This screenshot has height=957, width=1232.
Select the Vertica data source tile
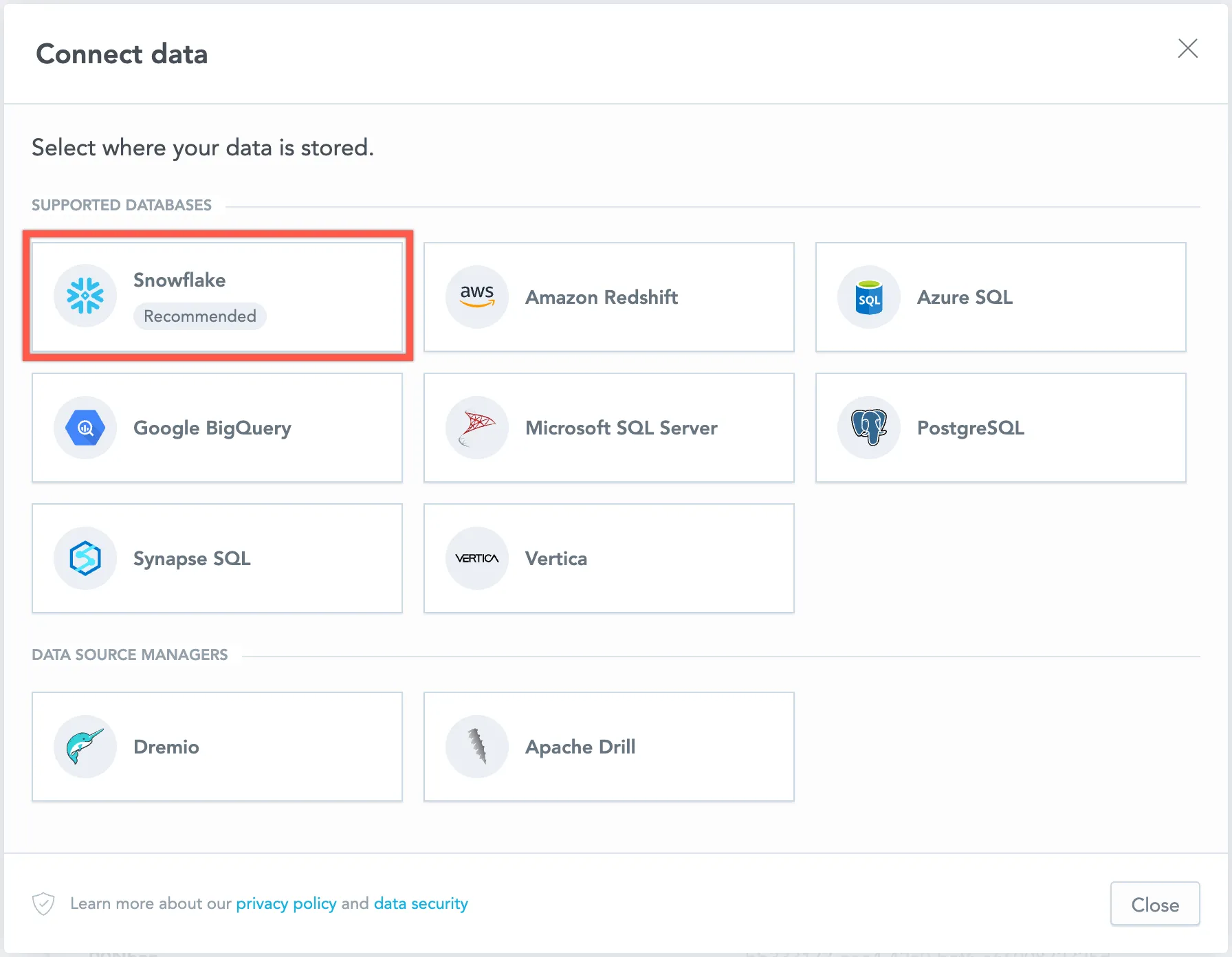608,558
